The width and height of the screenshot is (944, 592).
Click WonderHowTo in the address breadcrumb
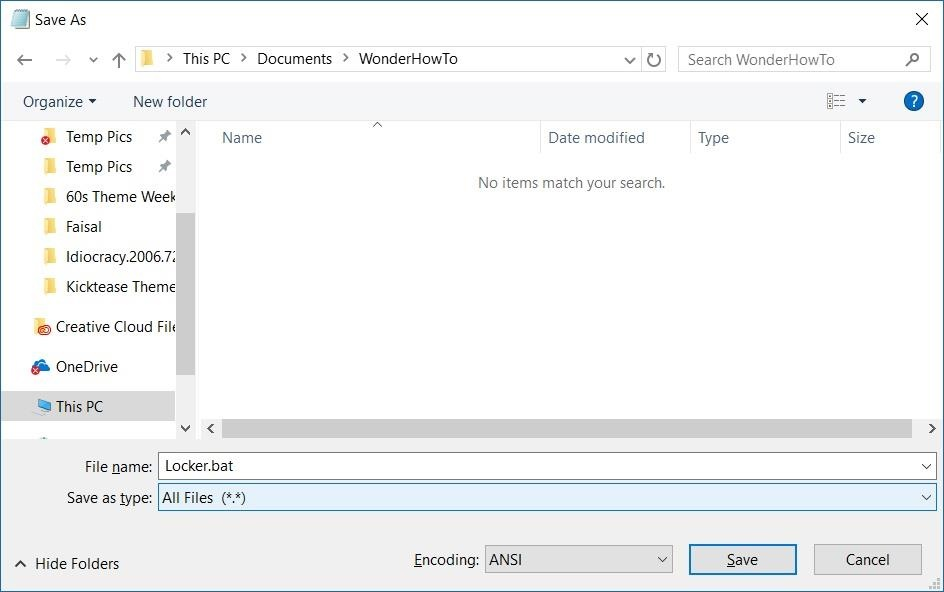[x=408, y=58]
